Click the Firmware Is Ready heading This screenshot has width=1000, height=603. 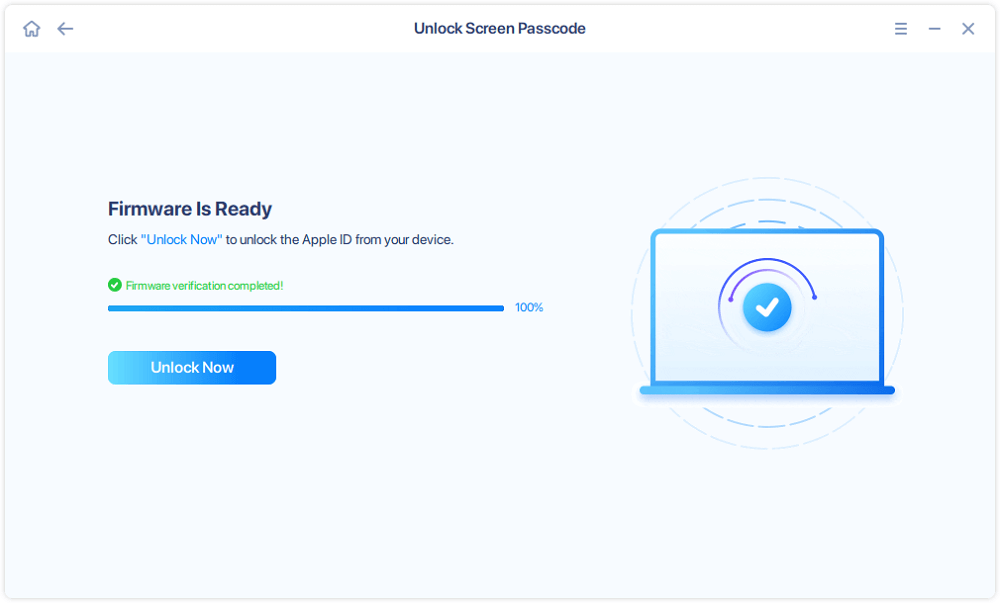click(x=190, y=209)
